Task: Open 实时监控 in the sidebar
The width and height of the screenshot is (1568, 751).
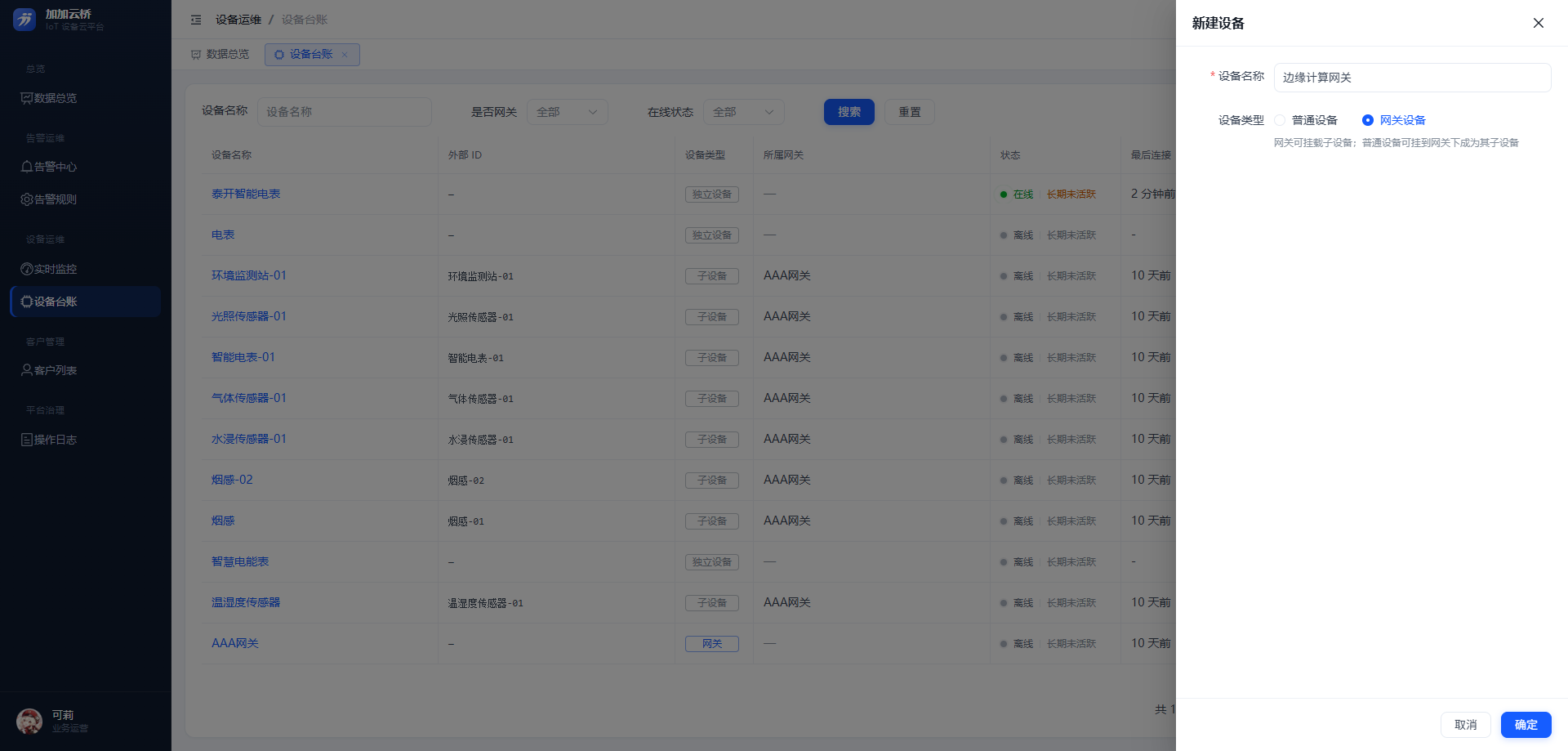Action: point(86,269)
